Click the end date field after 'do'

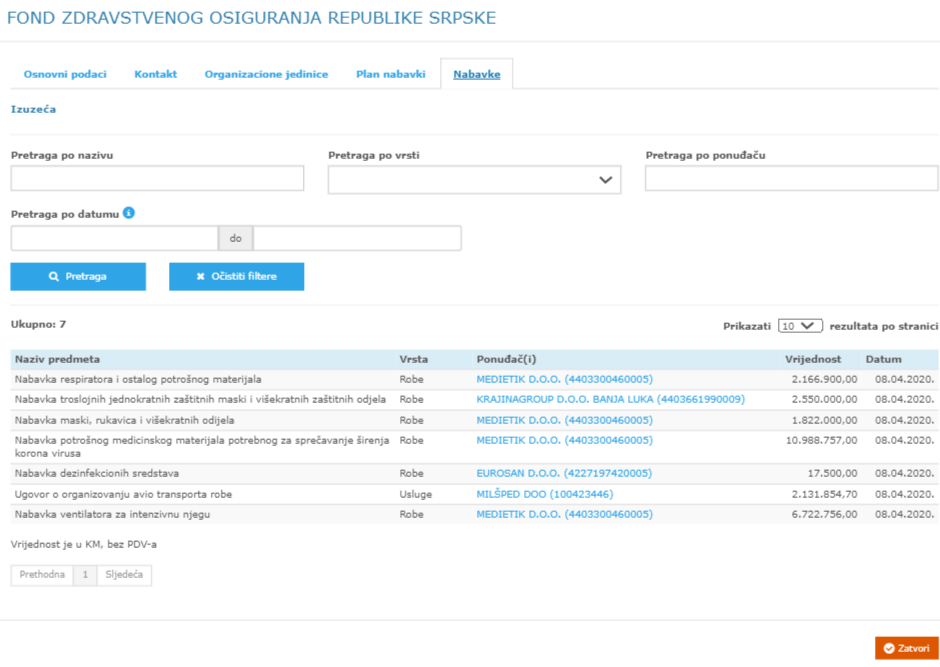coord(357,238)
